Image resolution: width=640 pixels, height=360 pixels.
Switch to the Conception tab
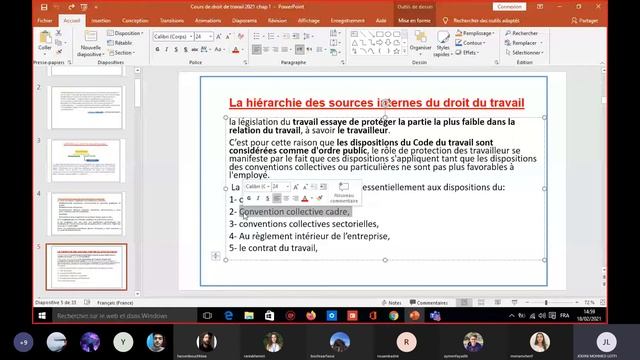tap(135, 20)
